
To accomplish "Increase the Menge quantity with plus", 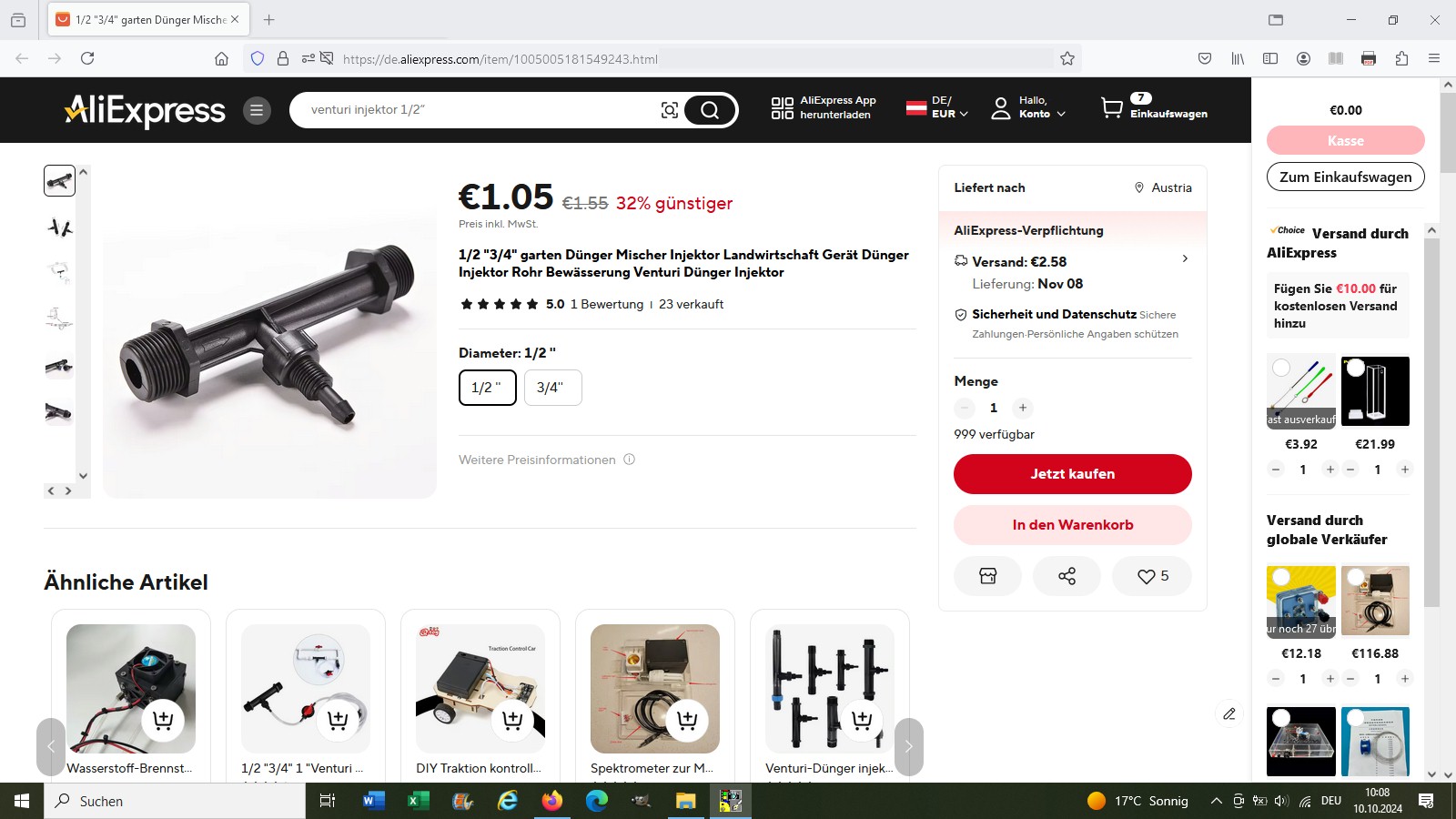I will pos(1023,408).
